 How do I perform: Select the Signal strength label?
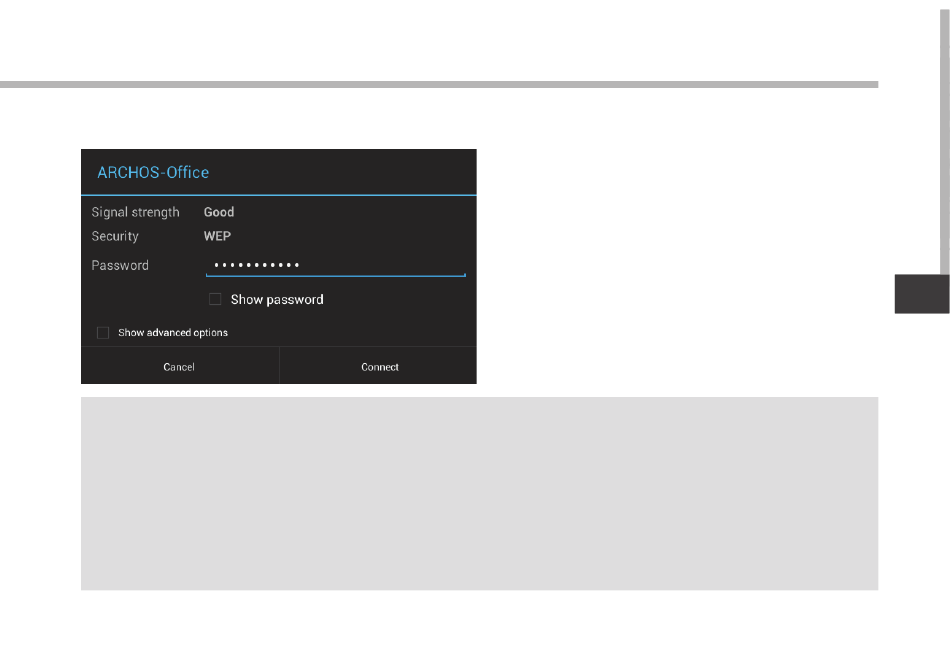click(135, 213)
